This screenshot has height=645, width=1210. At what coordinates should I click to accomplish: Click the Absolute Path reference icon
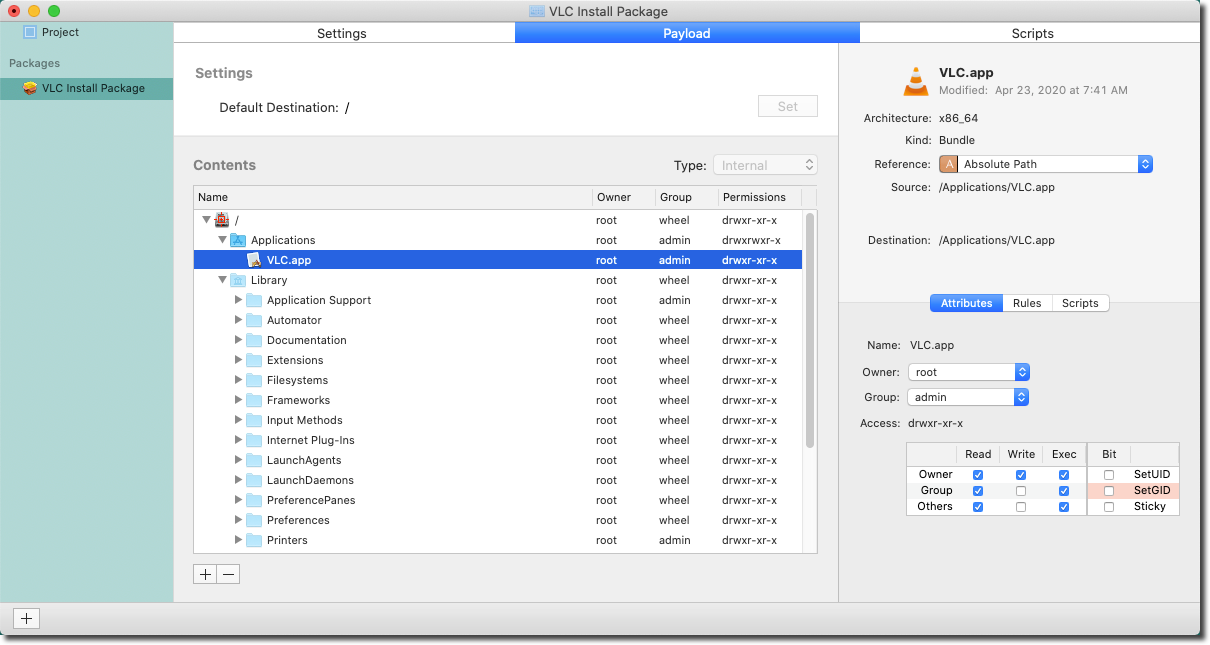pyautogui.click(x=948, y=164)
